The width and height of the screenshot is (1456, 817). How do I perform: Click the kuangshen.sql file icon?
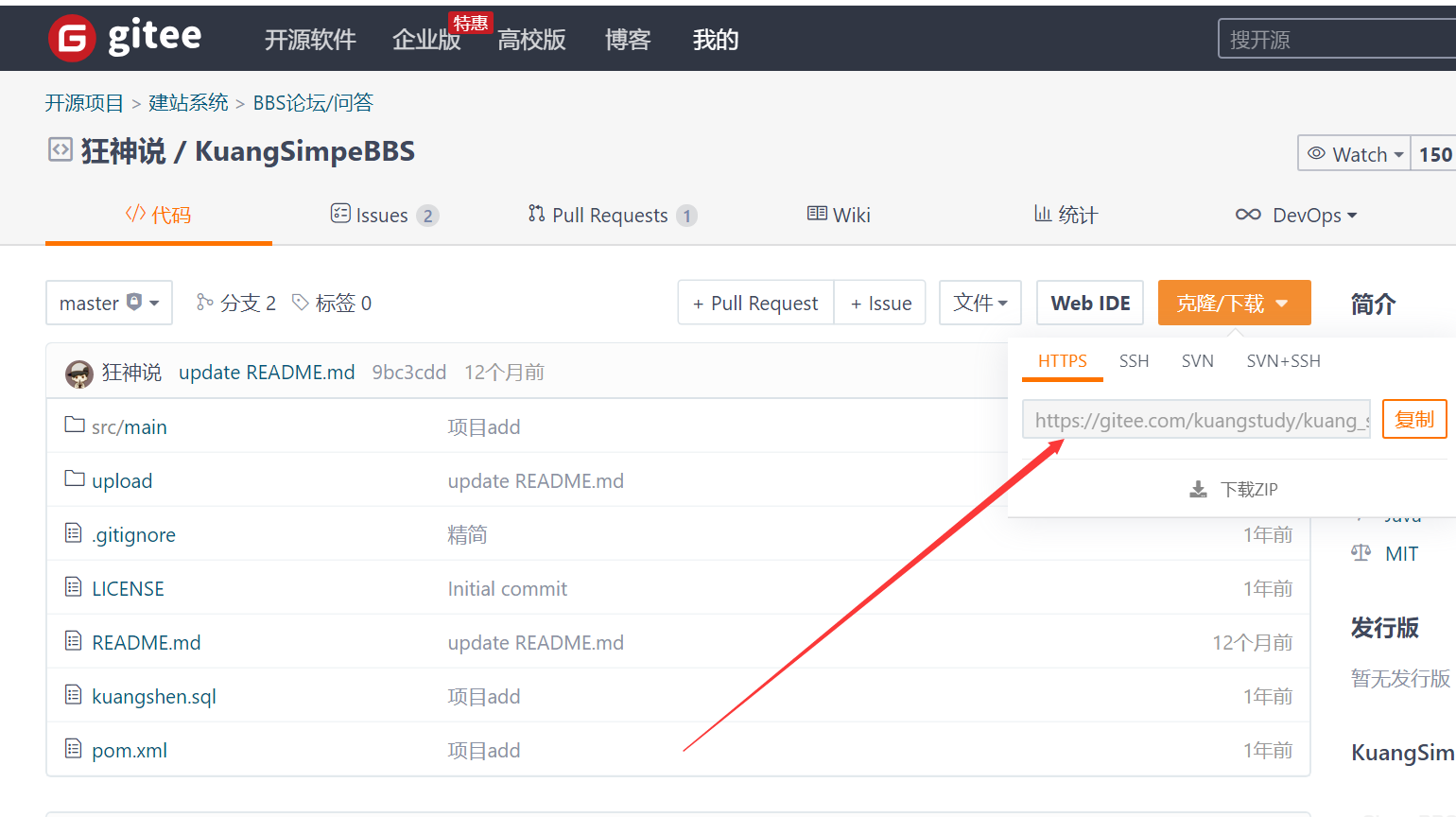pyautogui.click(x=74, y=695)
